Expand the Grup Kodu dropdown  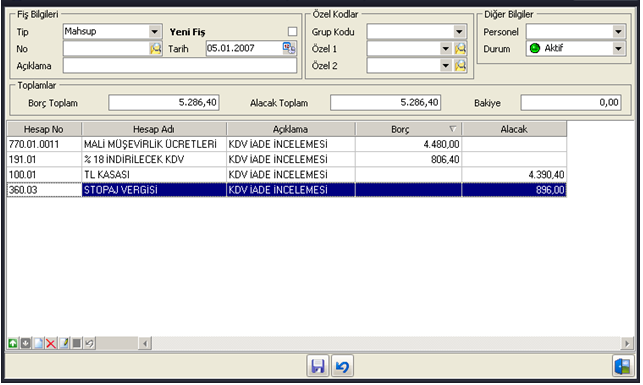click(459, 32)
